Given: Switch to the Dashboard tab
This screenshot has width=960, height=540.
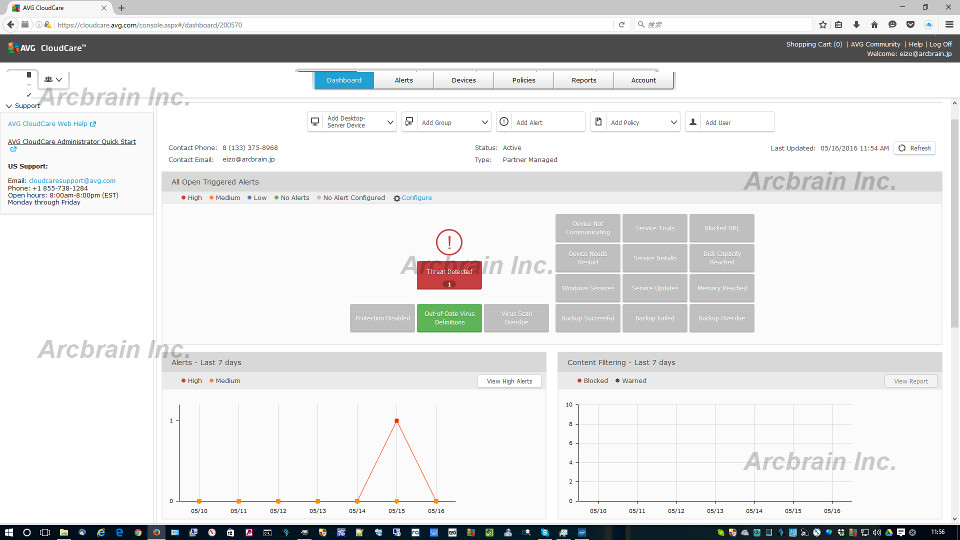Looking at the screenshot, I should coord(343,80).
